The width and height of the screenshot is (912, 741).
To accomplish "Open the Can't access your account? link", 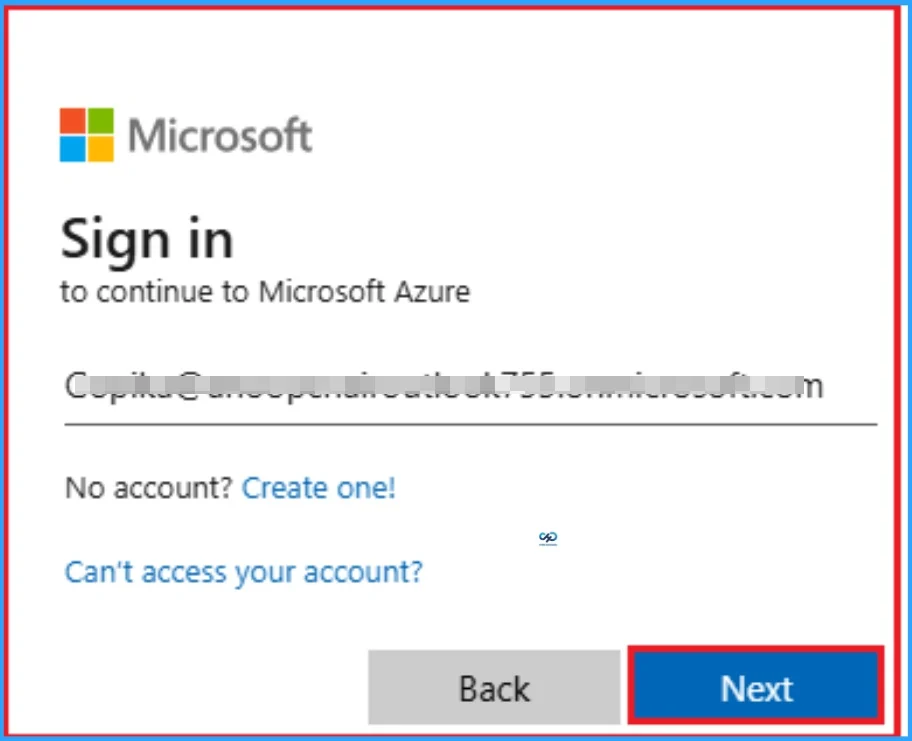I will 243,572.
